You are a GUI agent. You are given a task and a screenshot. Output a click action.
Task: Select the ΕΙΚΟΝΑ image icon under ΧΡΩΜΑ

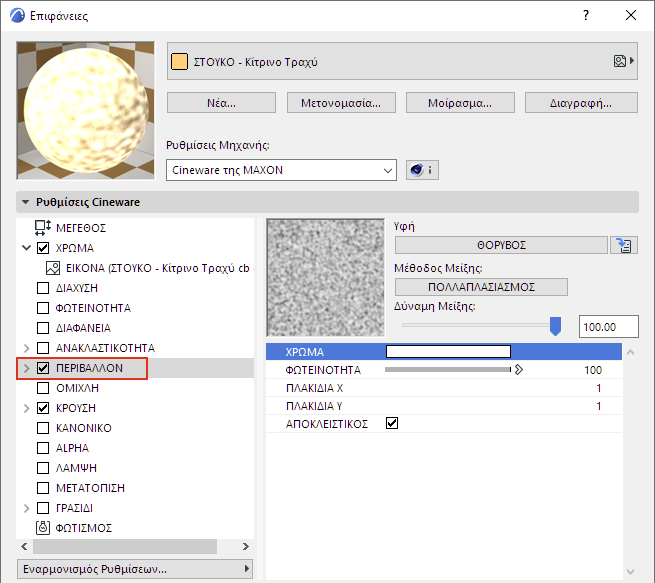pyautogui.click(x=53, y=268)
